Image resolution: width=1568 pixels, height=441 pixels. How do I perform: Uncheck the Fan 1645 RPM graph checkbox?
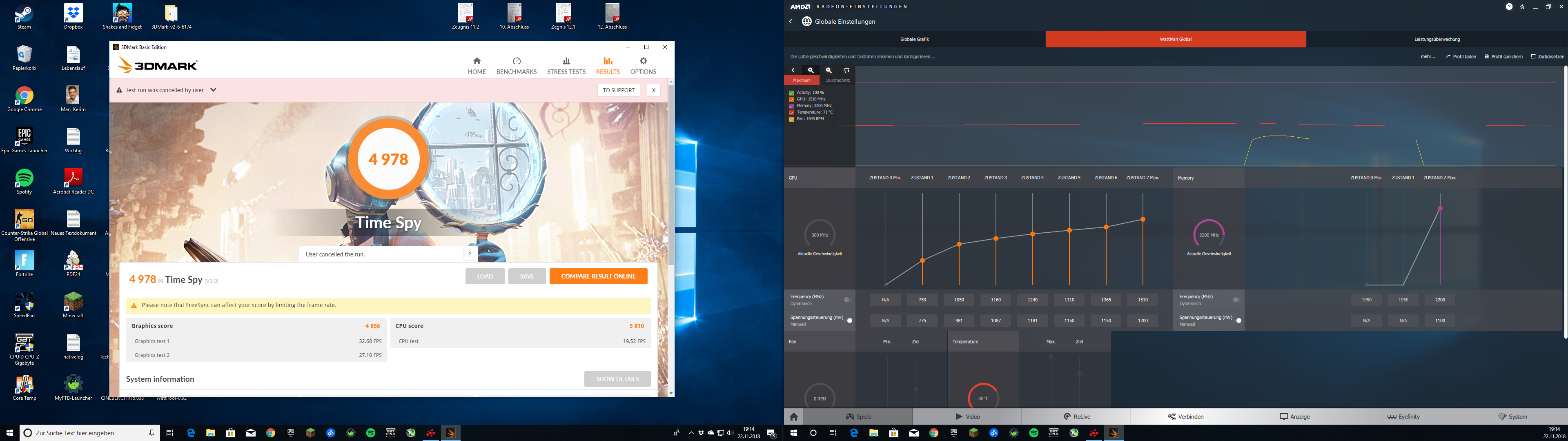(791, 119)
